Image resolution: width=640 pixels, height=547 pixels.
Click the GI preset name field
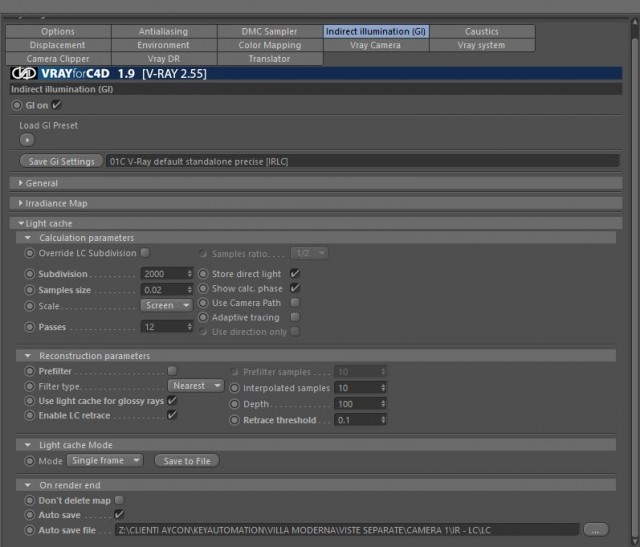[362, 161]
